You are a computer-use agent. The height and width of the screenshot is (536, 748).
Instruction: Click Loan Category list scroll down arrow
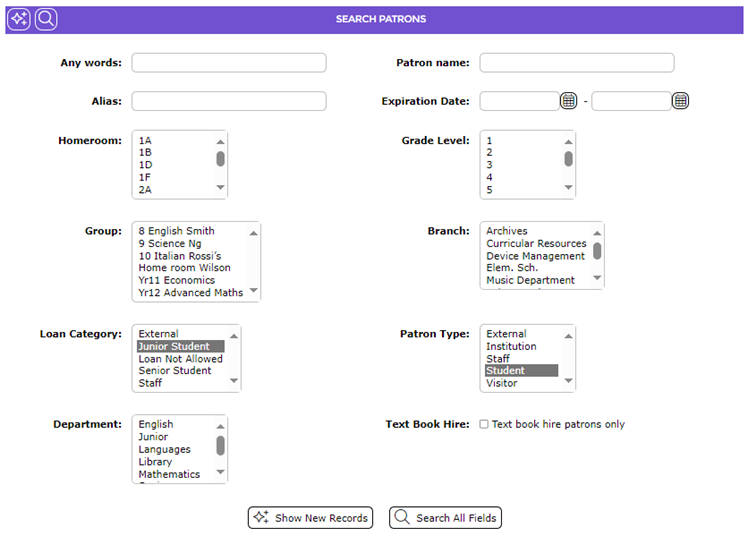pos(234,381)
